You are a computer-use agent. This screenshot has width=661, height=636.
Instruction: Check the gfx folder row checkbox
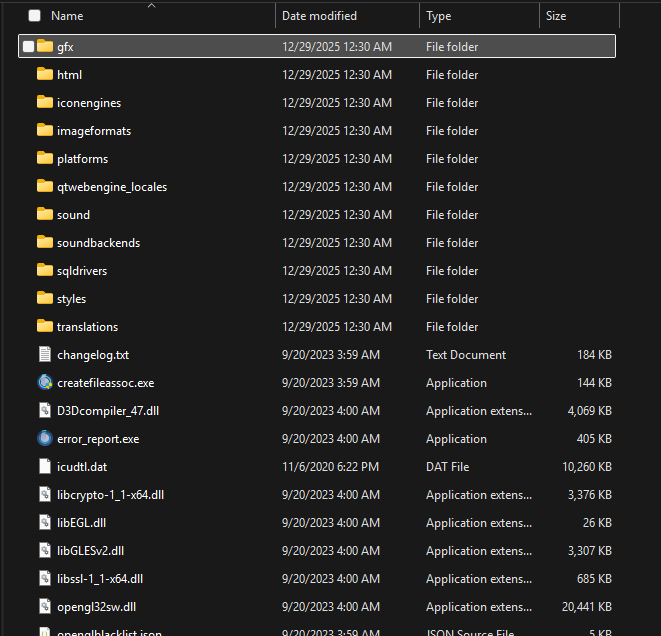tap(28, 46)
